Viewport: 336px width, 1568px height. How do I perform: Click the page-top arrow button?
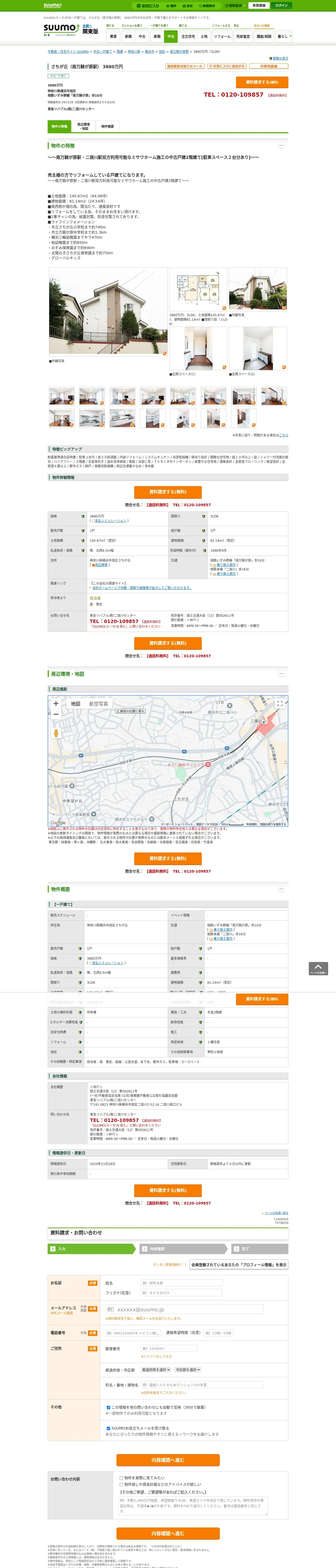pos(318,969)
